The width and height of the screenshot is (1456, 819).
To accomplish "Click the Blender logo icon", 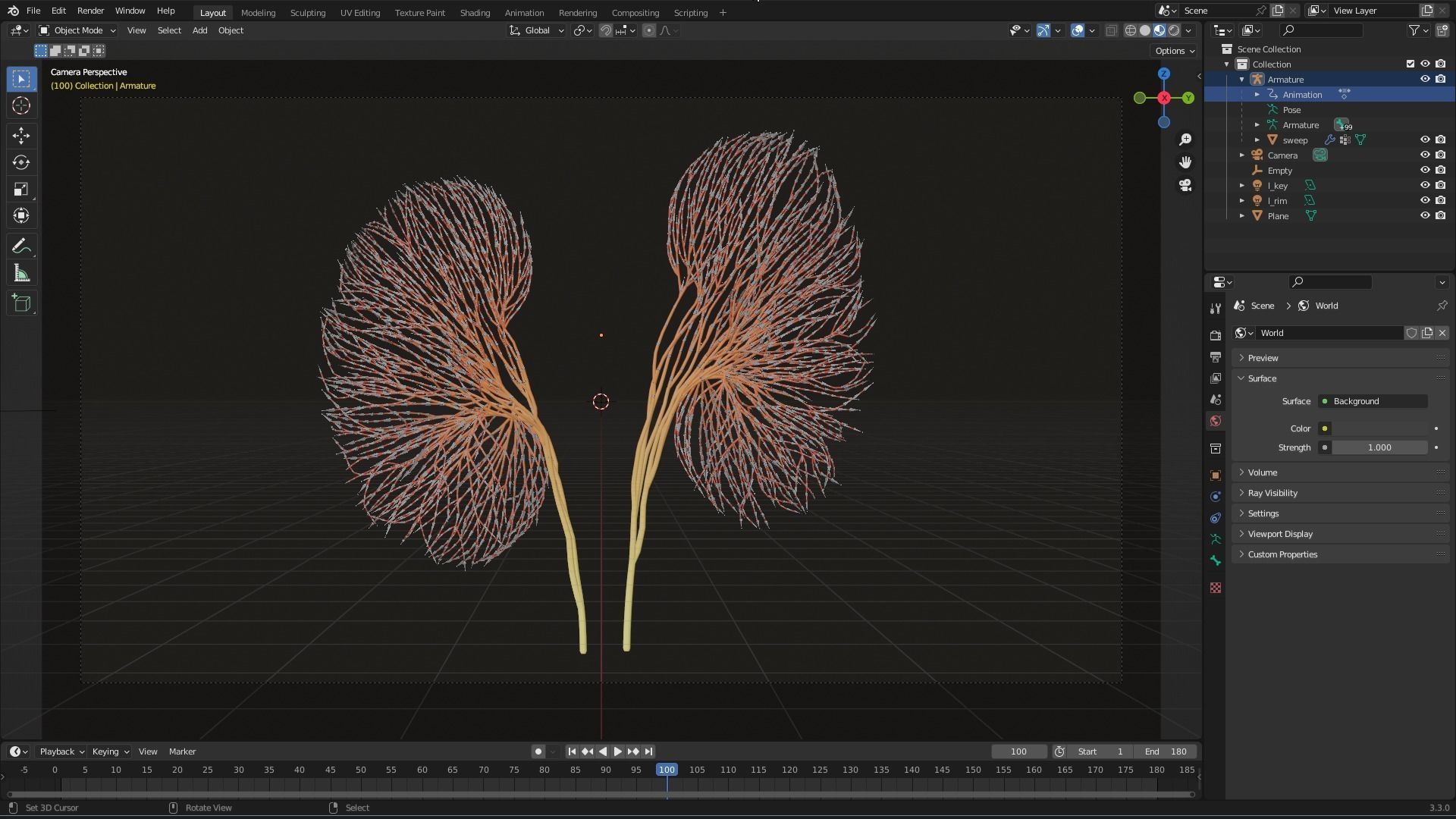I will [13, 11].
